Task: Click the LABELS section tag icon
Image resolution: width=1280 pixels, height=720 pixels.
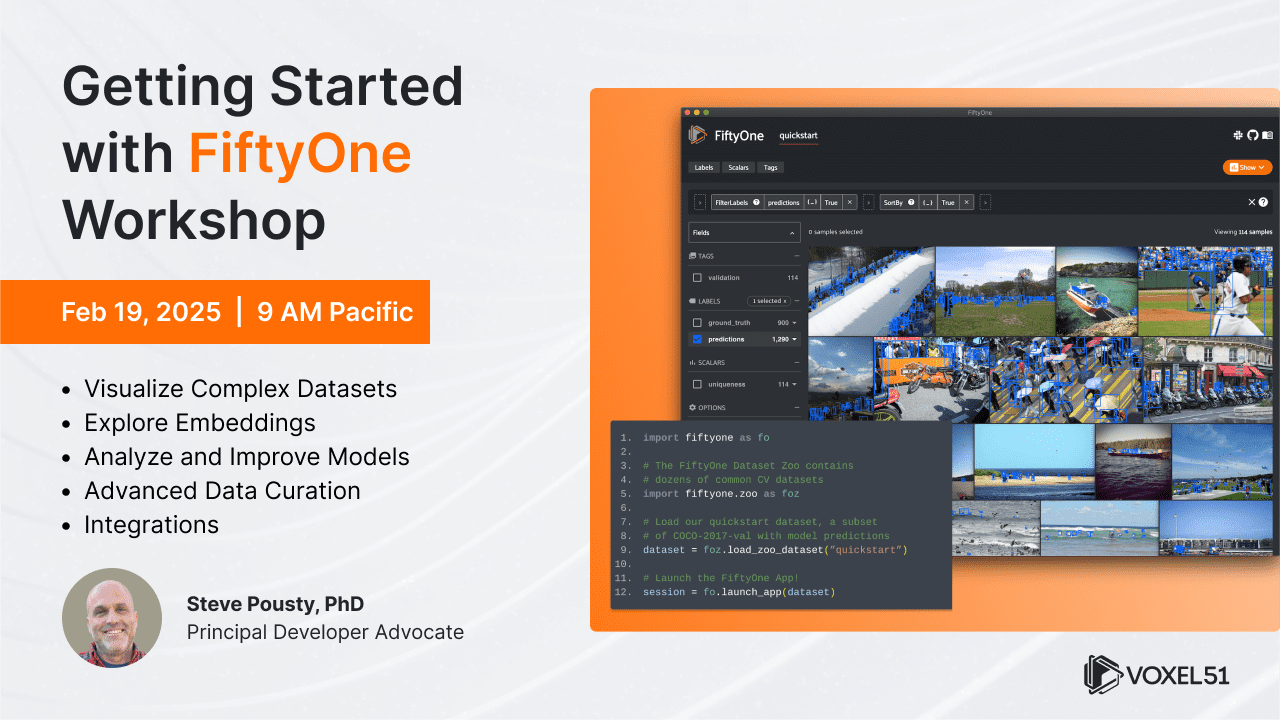Action: [693, 301]
